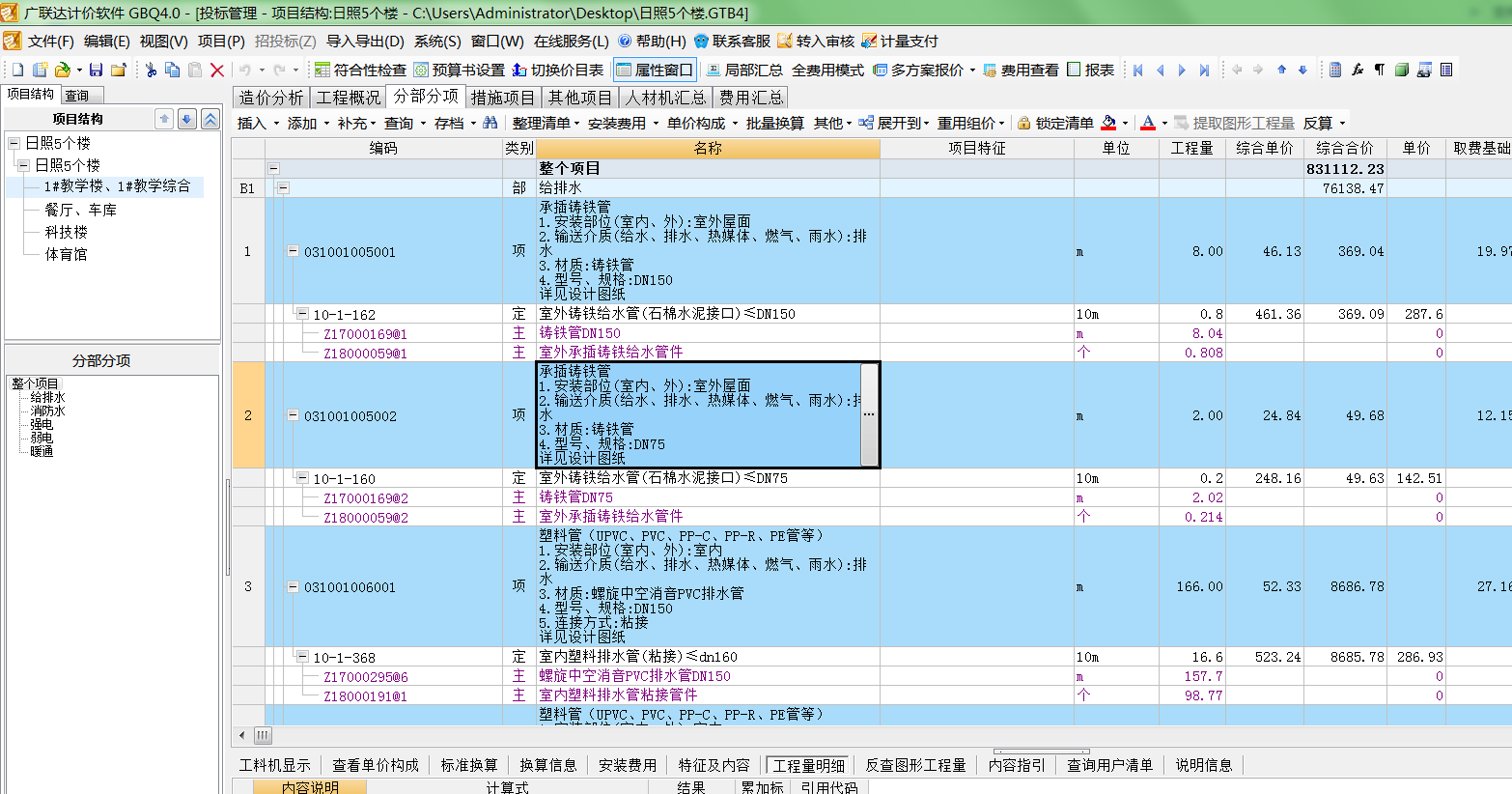Viewport: 1512px width, 794px height.
Task: Click 局部汇总 partial summary
Action: [744, 70]
